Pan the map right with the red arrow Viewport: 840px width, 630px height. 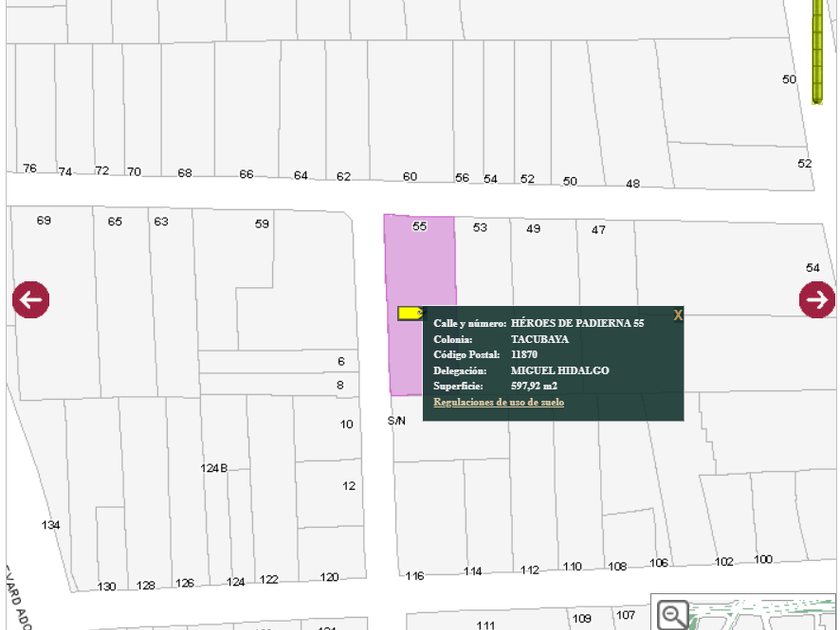[817, 299]
